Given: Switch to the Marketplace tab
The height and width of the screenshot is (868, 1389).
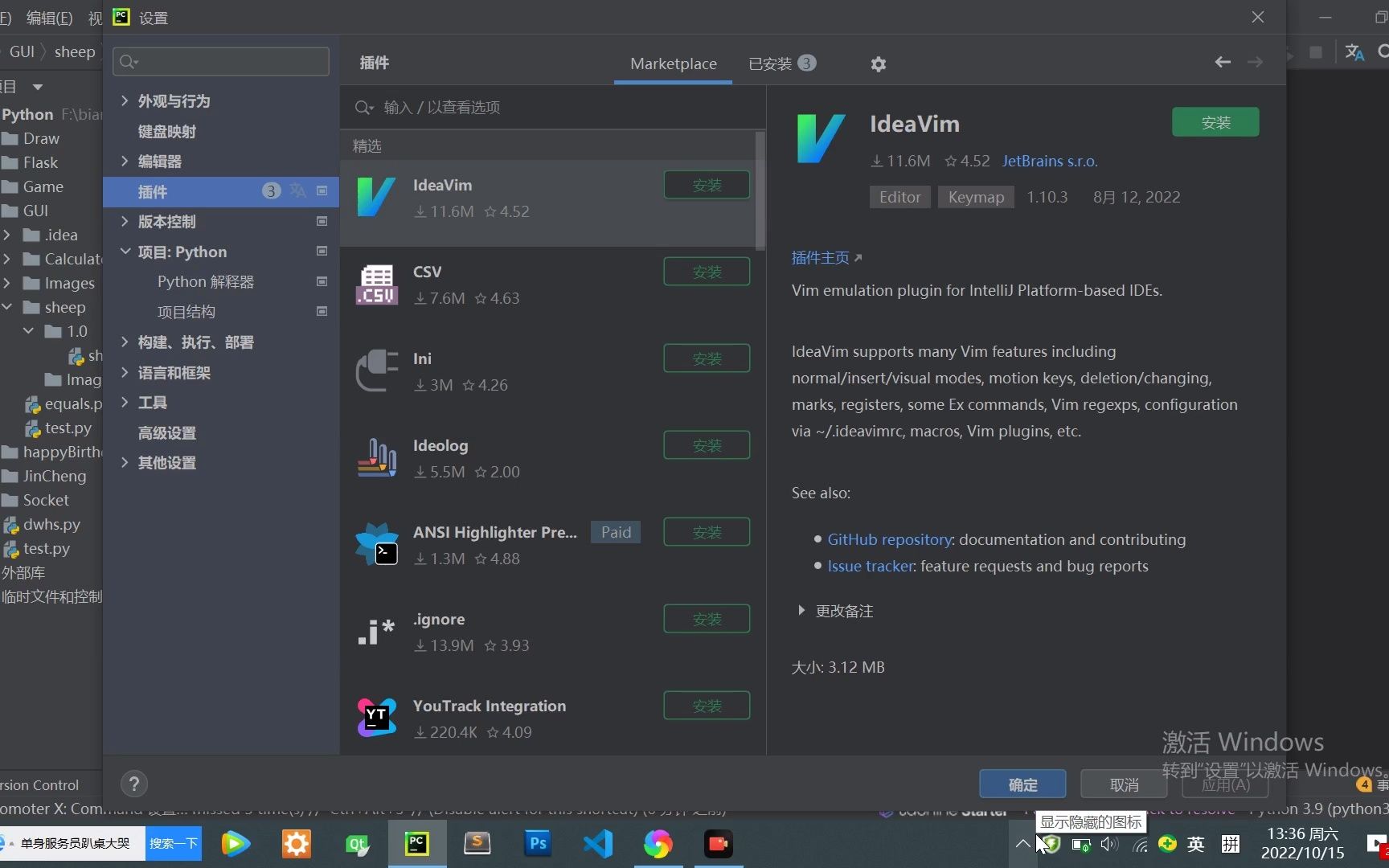Looking at the screenshot, I should pos(673,63).
